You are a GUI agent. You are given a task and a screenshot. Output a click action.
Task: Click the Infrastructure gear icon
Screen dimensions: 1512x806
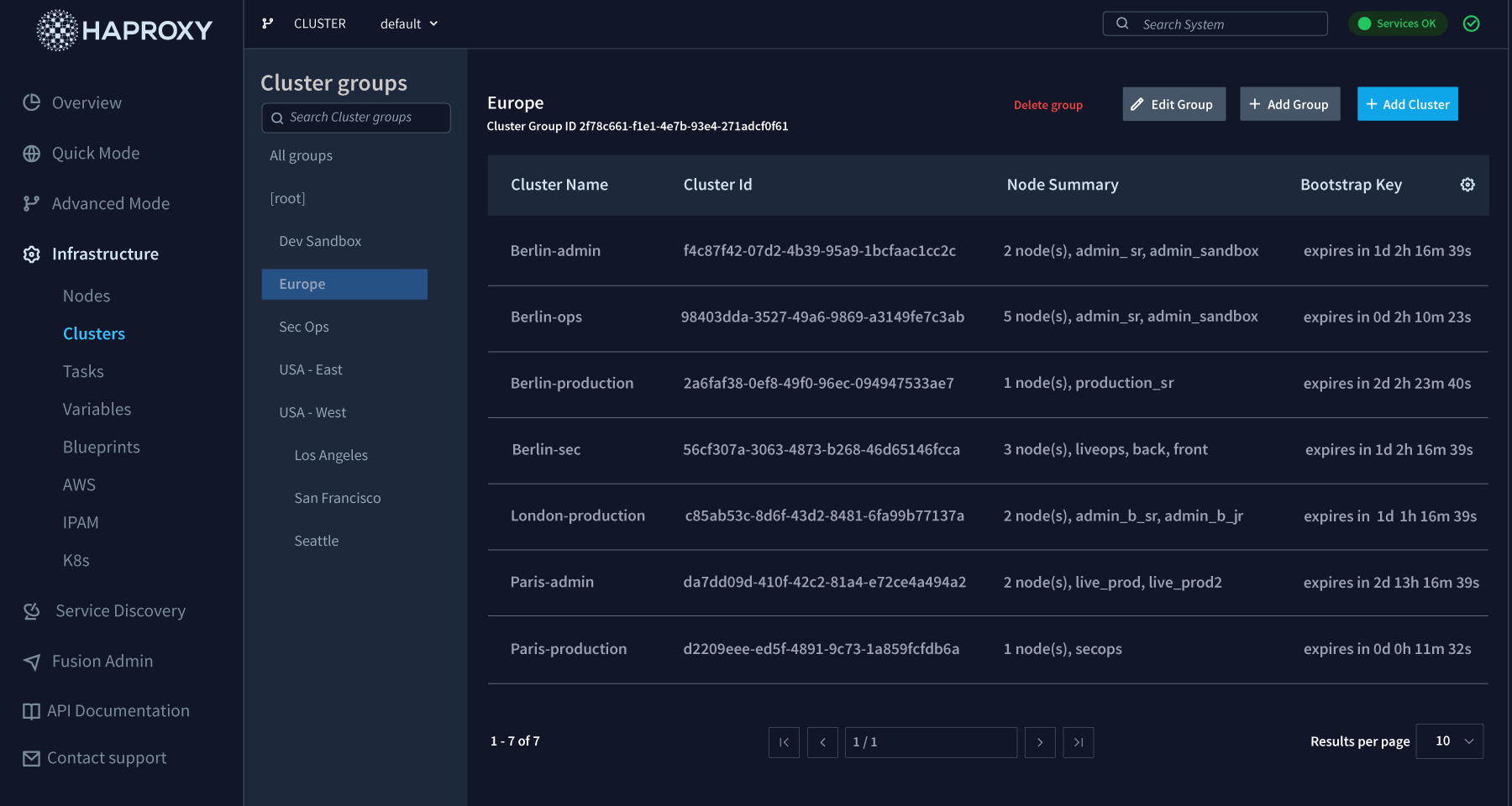tap(31, 254)
